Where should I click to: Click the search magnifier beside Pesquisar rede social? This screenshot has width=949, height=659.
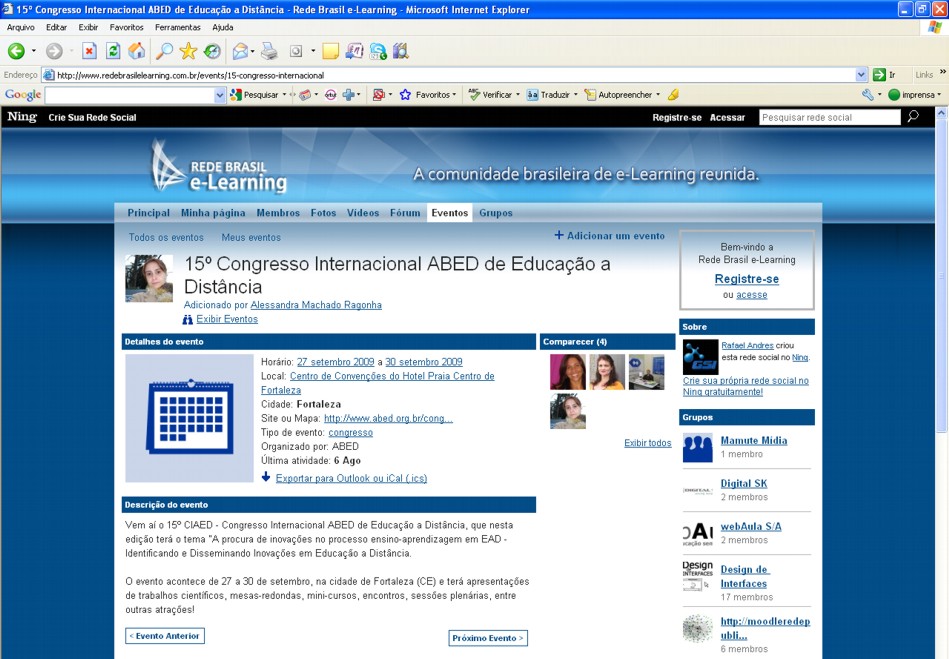point(913,117)
